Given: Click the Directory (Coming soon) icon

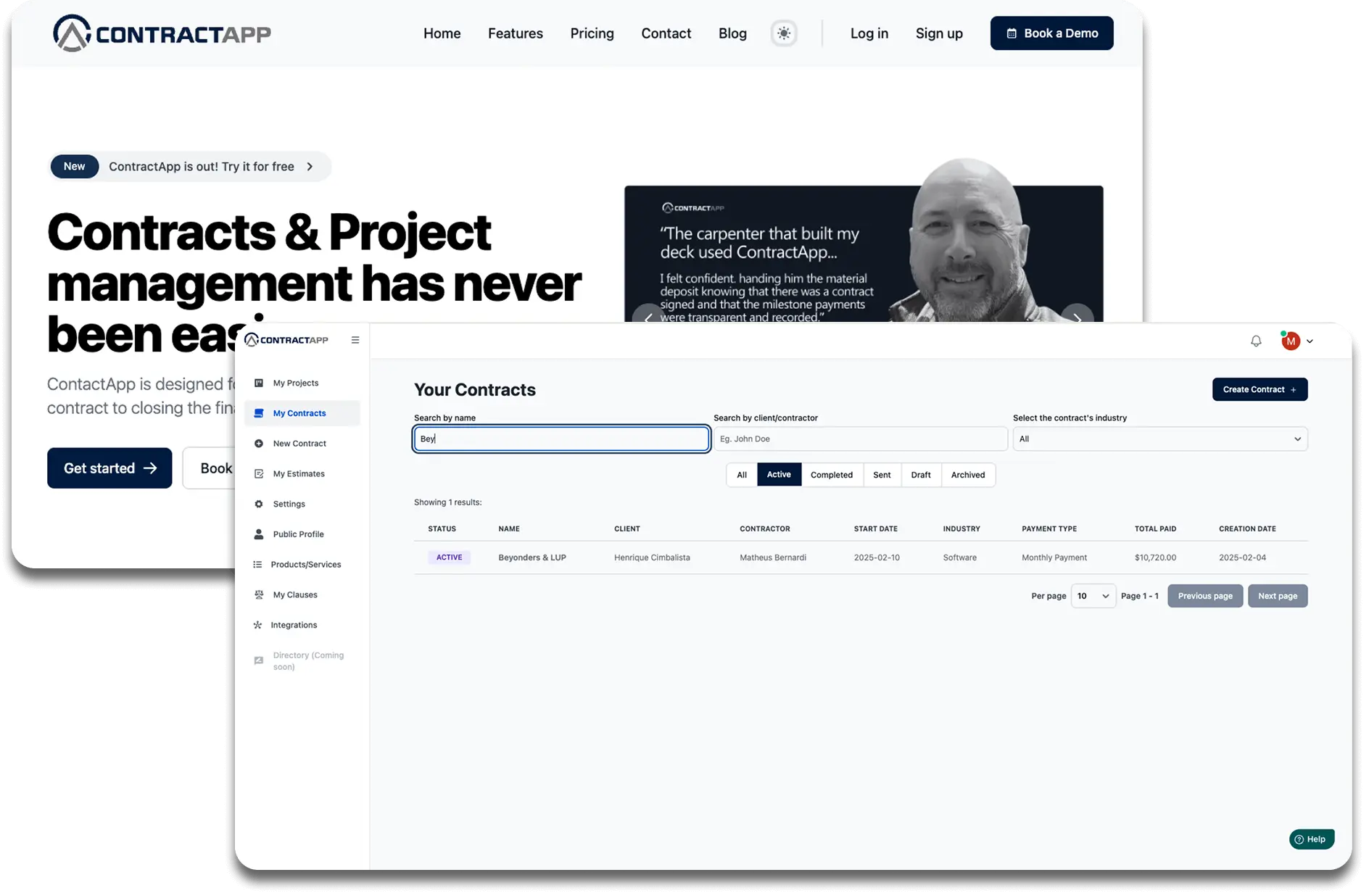Looking at the screenshot, I should [x=259, y=660].
